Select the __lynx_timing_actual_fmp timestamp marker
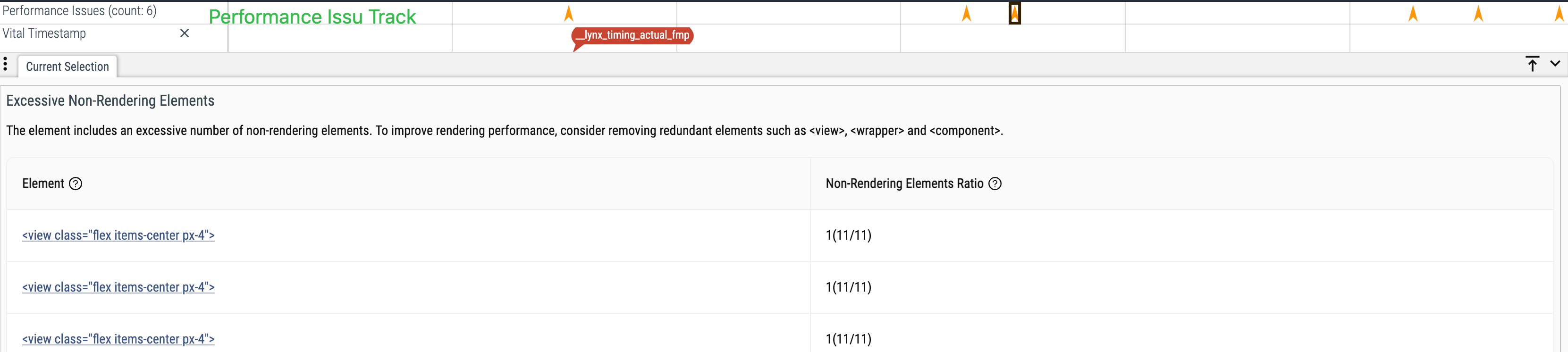The image size is (1568, 352). click(633, 35)
